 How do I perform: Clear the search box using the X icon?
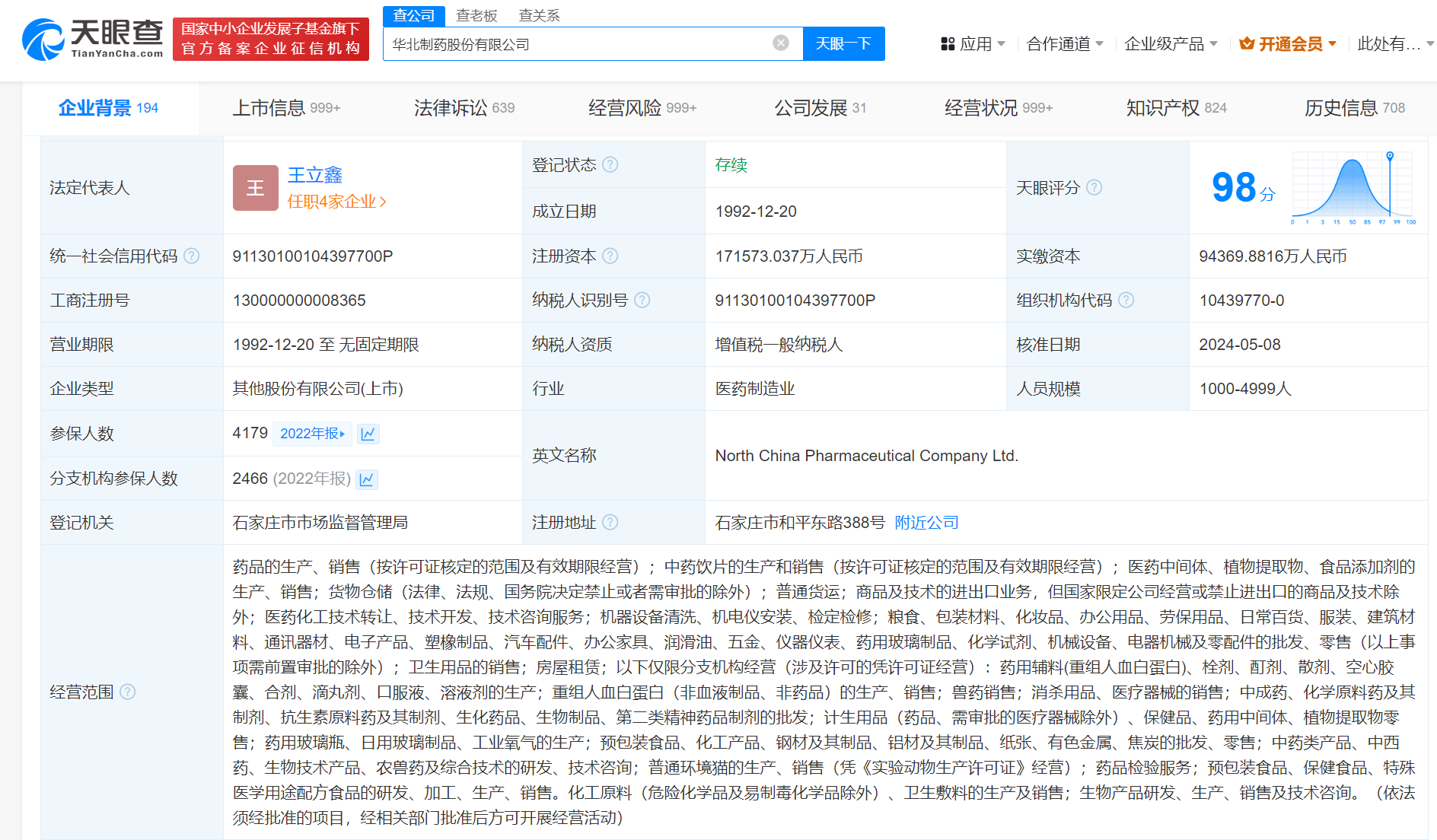pyautogui.click(x=780, y=43)
